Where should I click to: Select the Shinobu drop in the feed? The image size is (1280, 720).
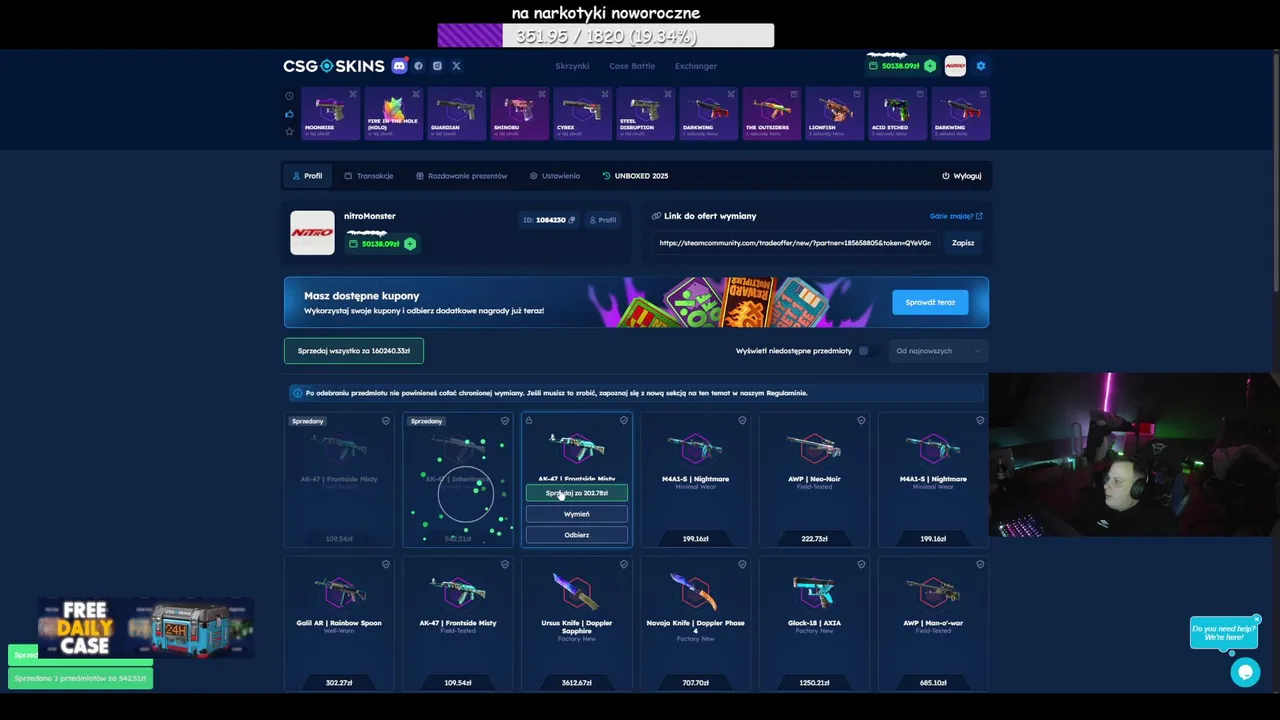point(519,113)
